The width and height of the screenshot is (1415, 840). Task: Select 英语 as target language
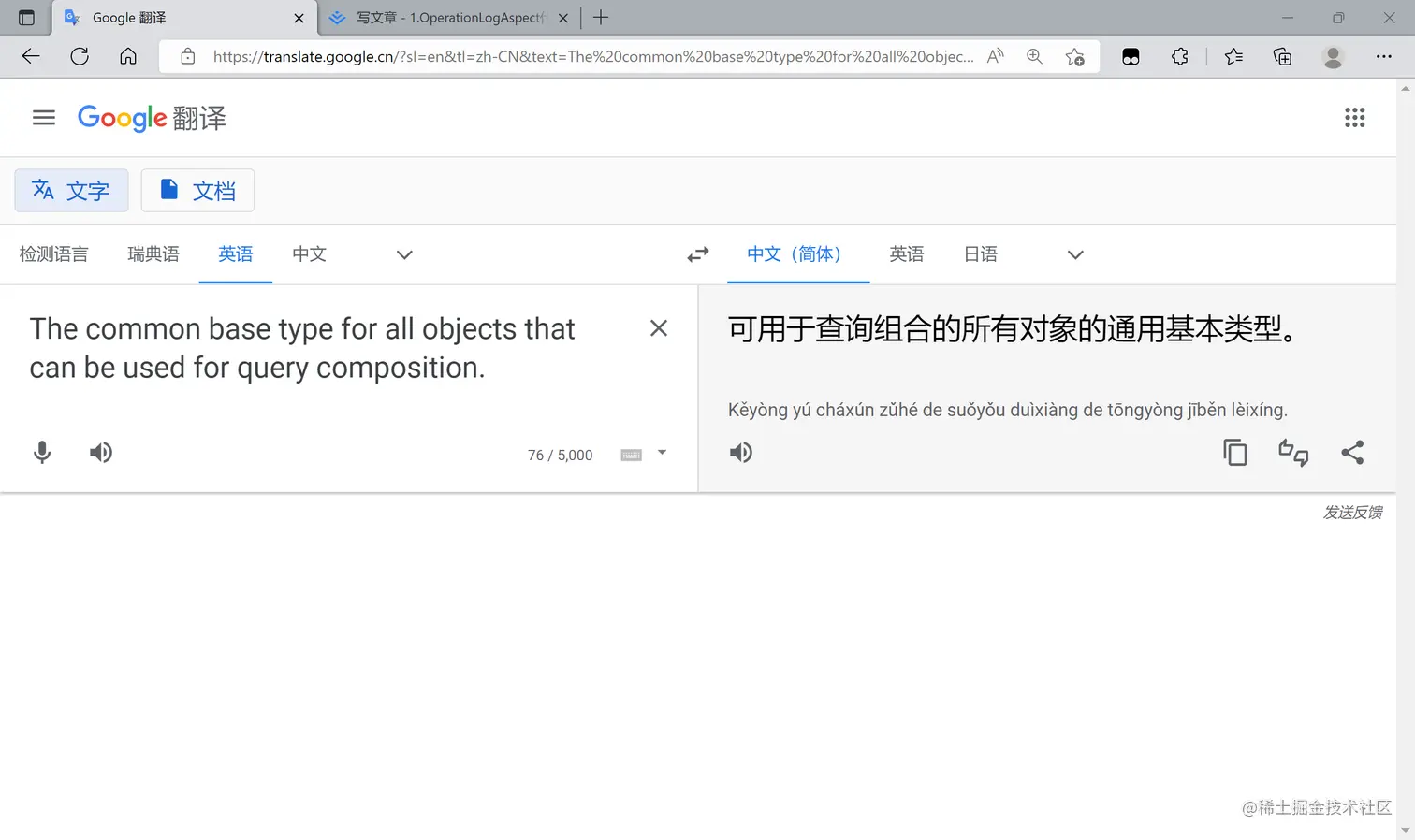907,254
